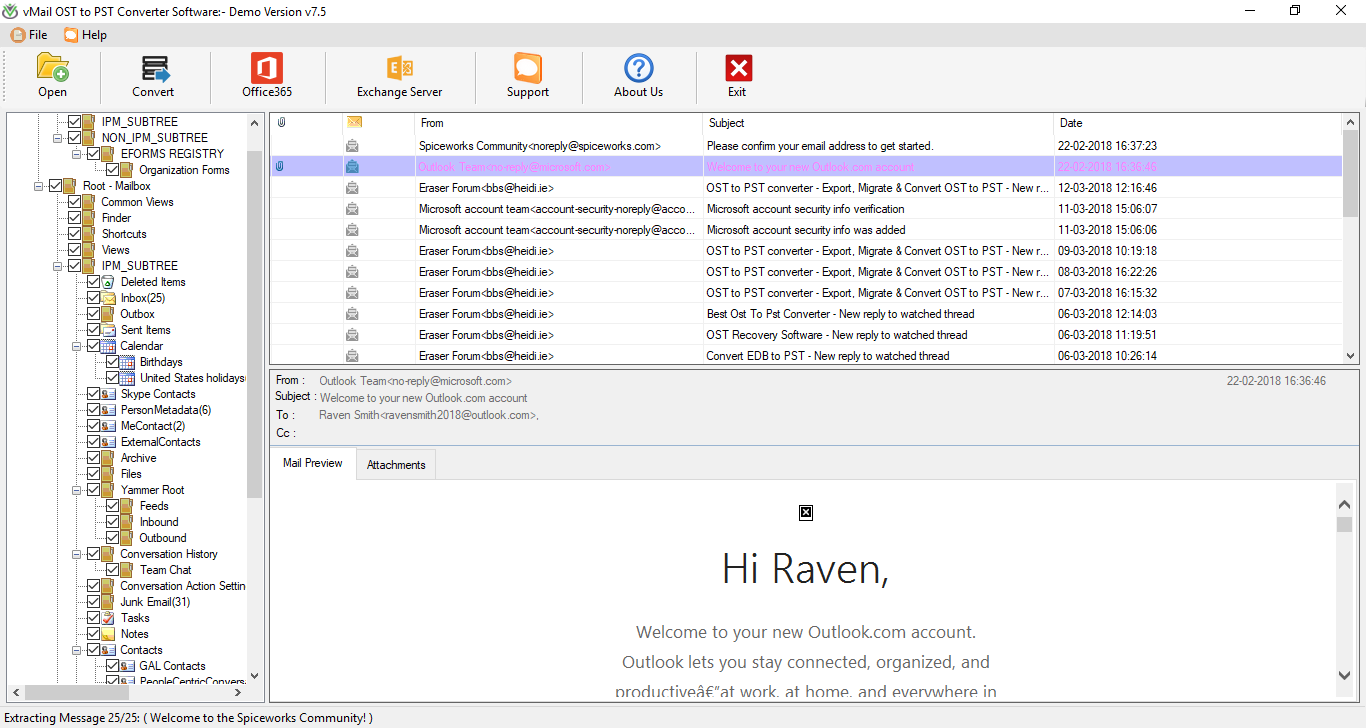Click the Sent Items folder icon
Image resolution: width=1366 pixels, height=728 pixels.
[109, 330]
